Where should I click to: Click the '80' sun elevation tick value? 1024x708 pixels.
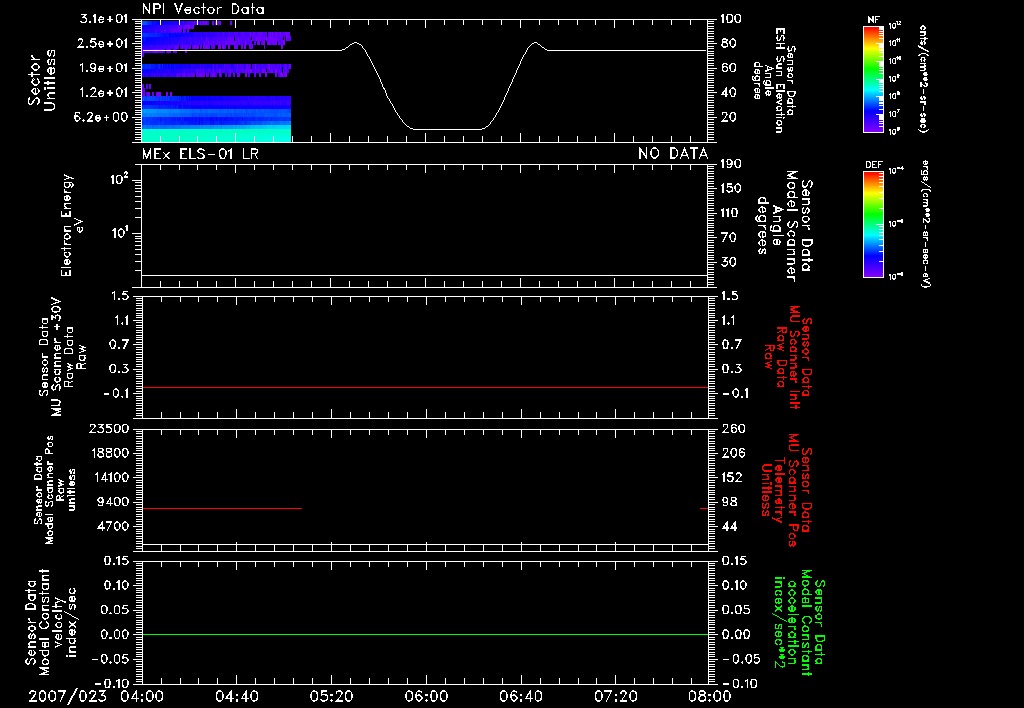tap(728, 43)
